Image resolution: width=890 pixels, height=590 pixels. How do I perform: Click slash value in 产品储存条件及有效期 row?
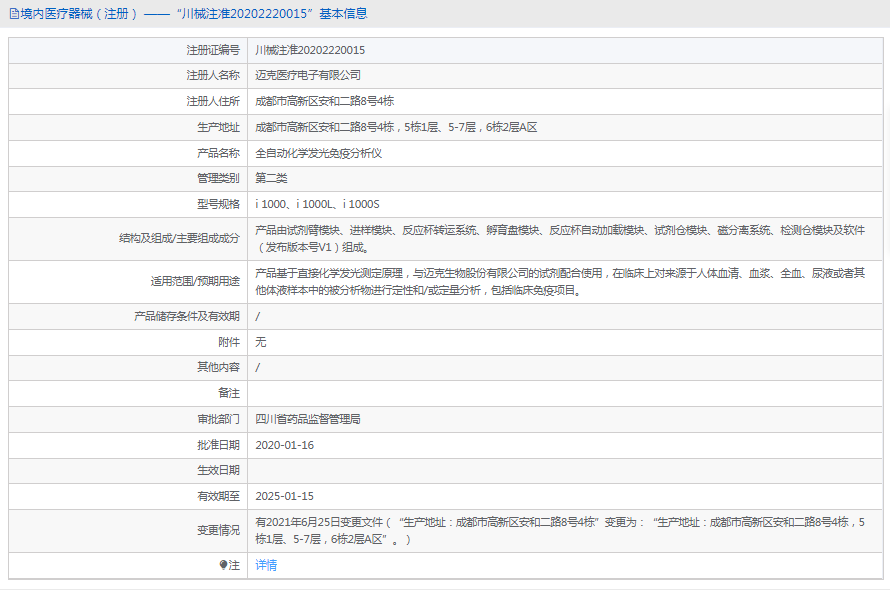[258, 317]
